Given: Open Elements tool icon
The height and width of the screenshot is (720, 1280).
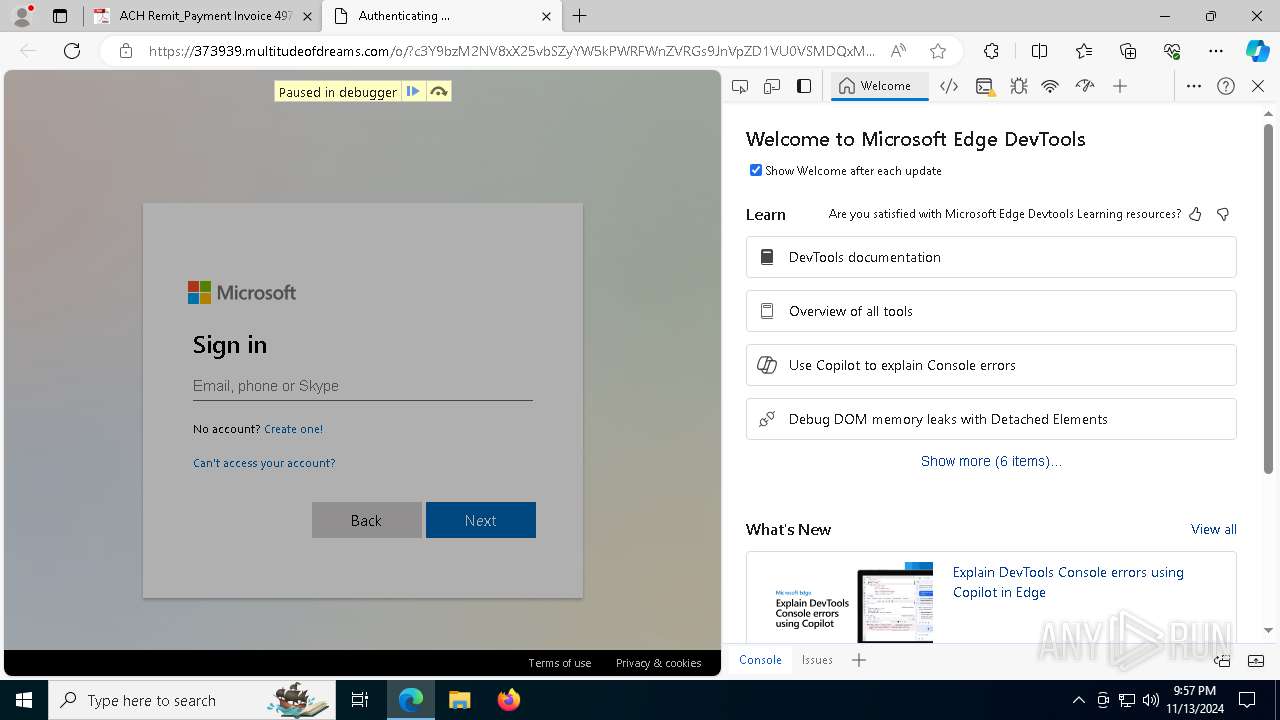Looking at the screenshot, I should 949,86.
